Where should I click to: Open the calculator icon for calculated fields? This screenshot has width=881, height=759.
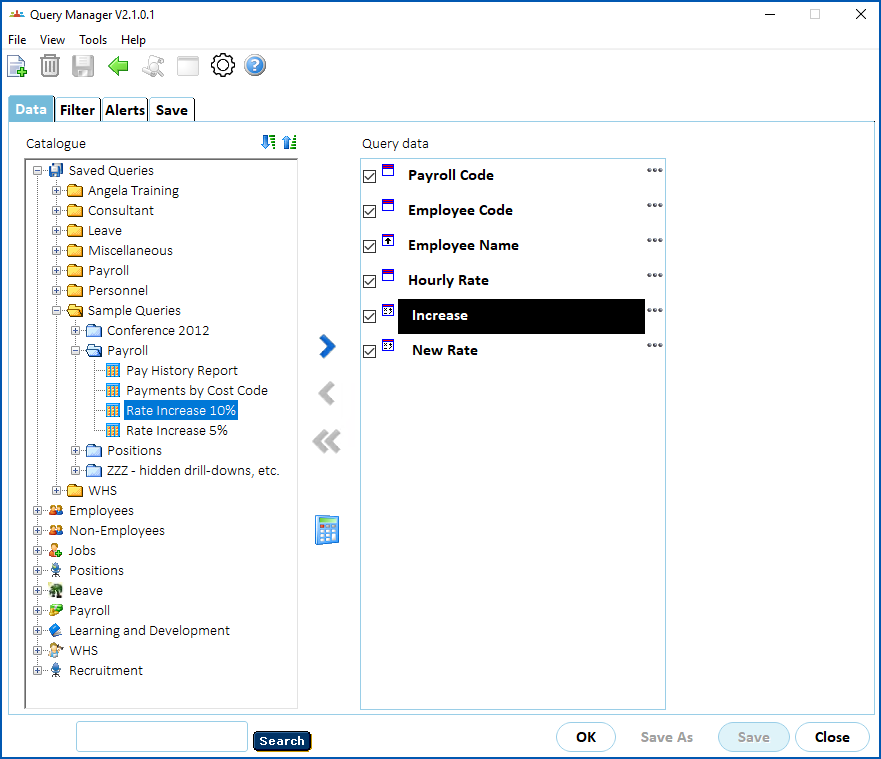[x=327, y=530]
